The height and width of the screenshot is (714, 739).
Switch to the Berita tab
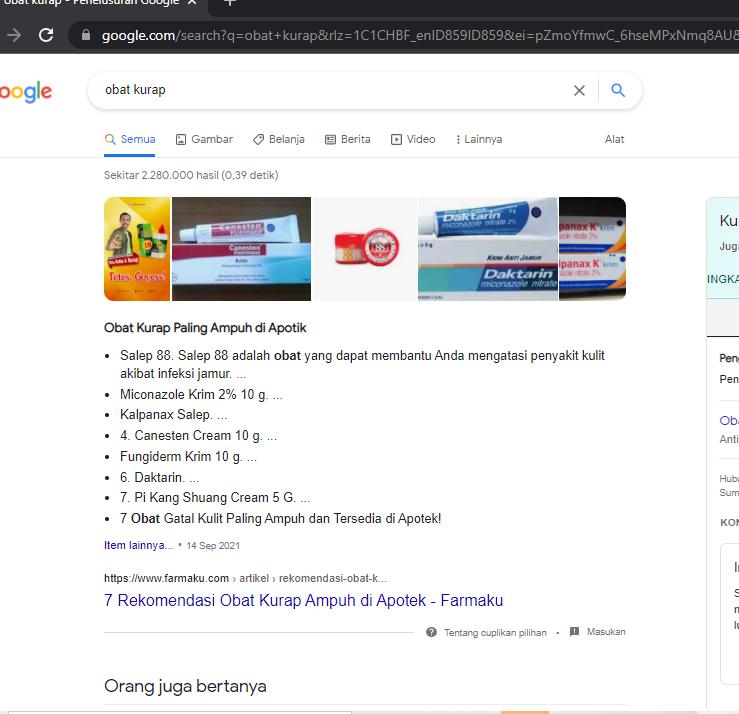click(x=348, y=140)
